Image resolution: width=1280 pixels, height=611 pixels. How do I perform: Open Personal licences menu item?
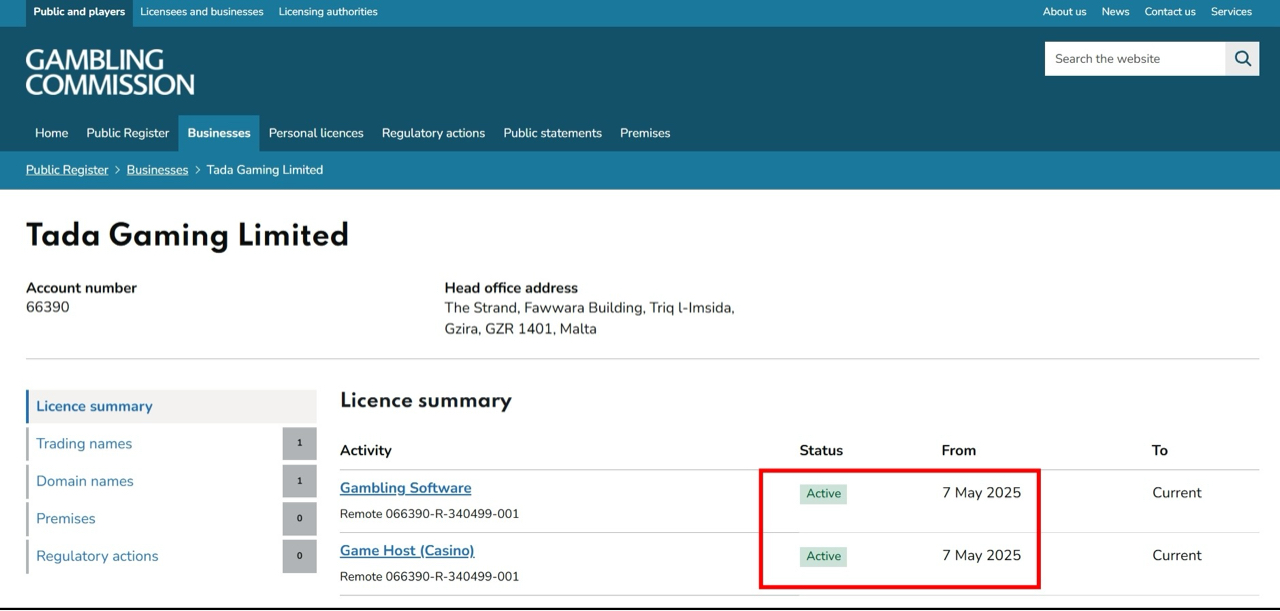[x=316, y=133]
